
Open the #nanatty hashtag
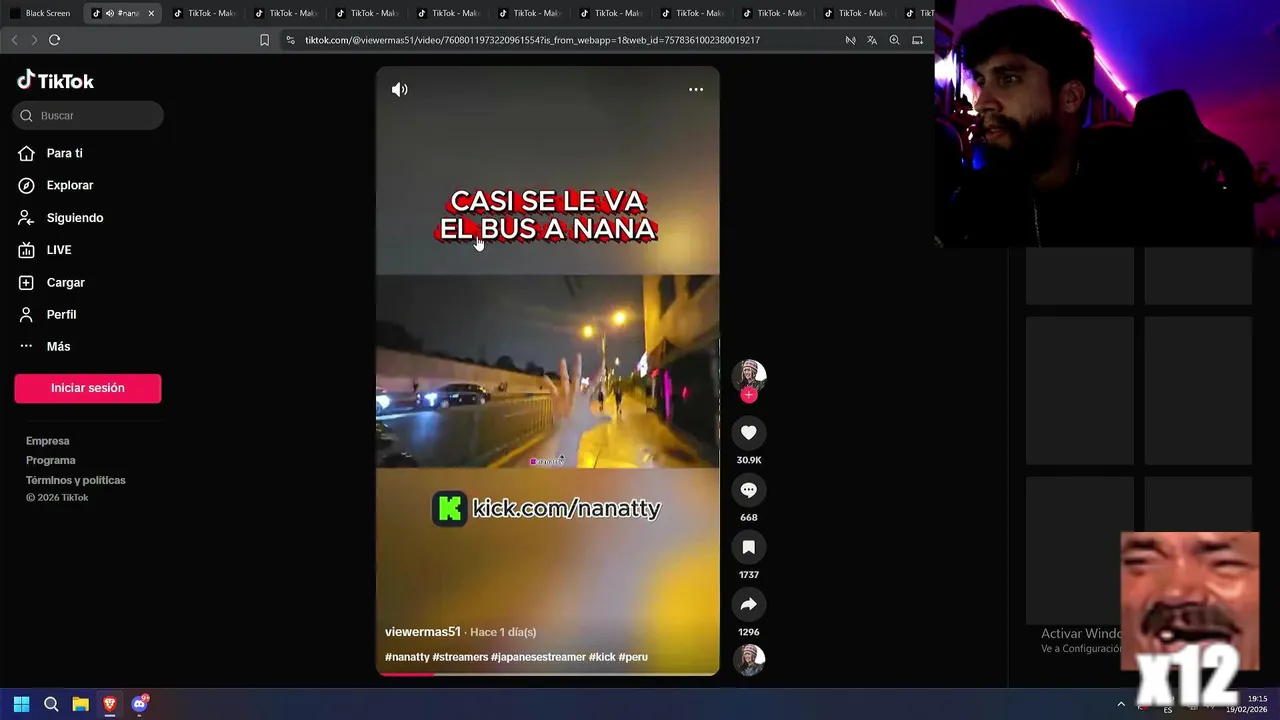point(407,657)
